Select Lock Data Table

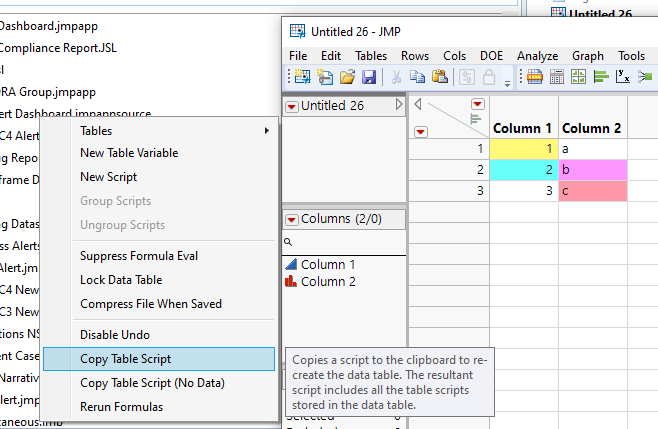coord(159,280)
